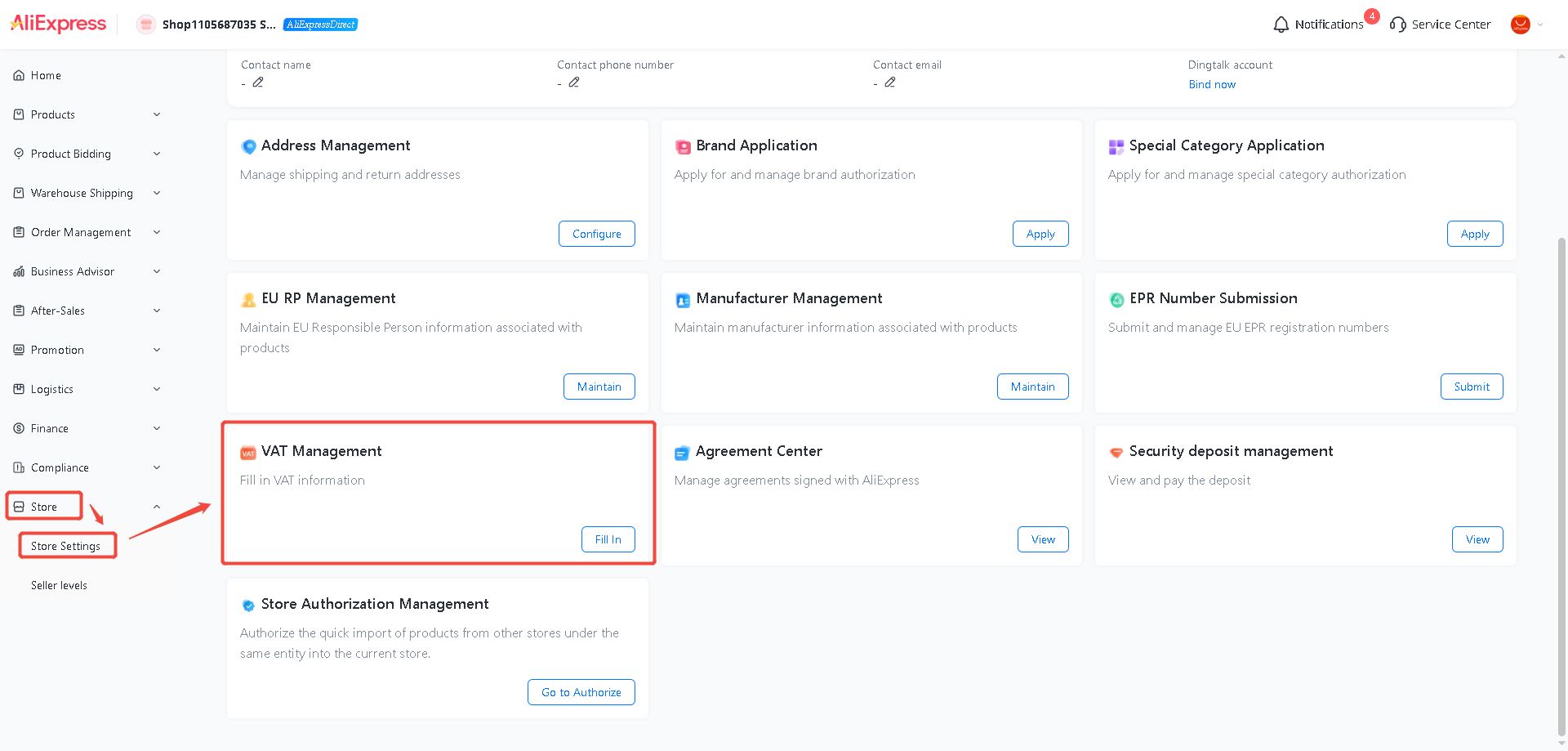Screen dimensions: 1568x751
Task: Click Go to Authorize button
Action: coord(581,692)
